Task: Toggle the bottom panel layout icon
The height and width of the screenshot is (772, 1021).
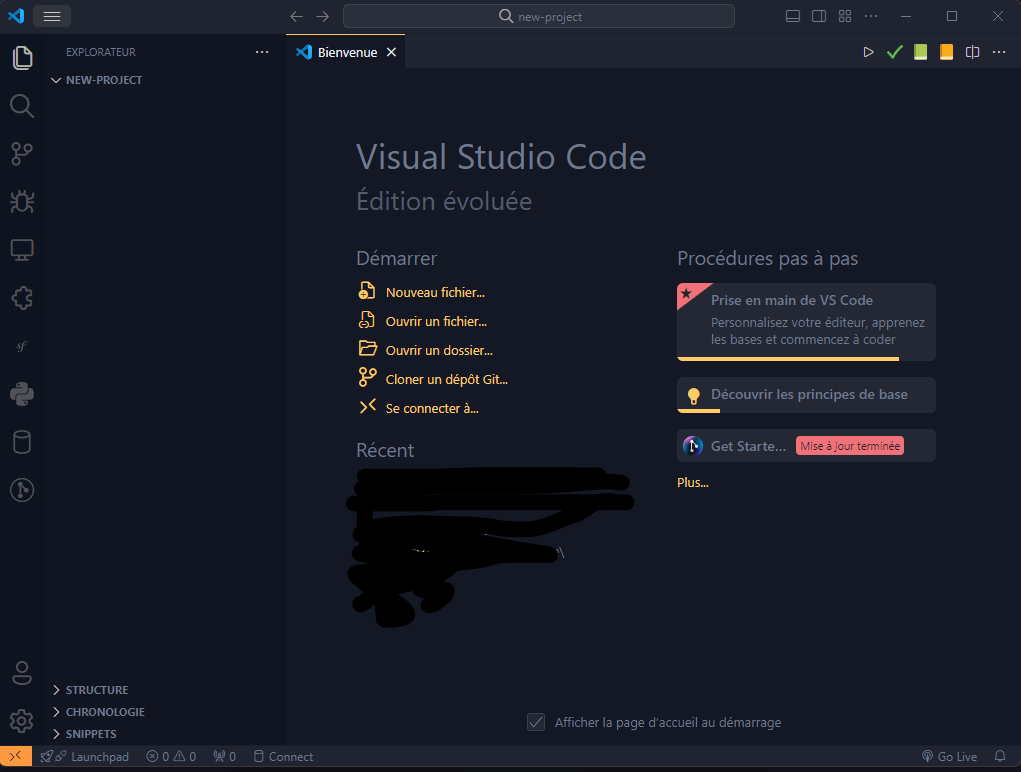Action: 792,16
